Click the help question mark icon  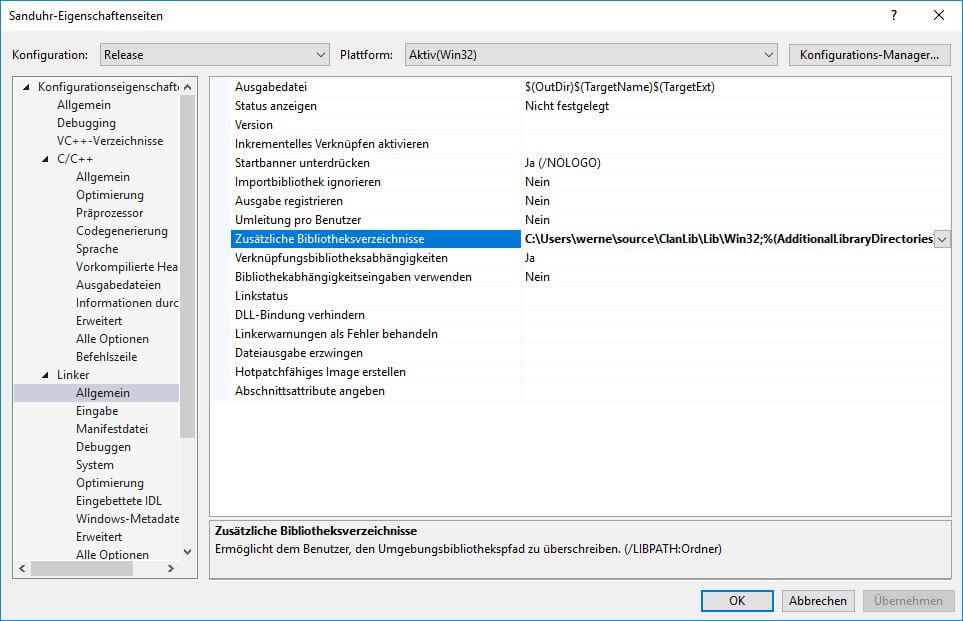(892, 15)
